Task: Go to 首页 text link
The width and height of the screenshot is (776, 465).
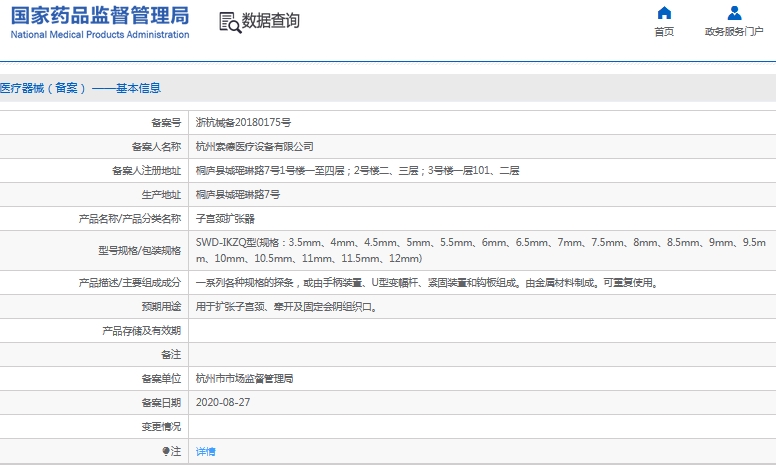Action: coord(664,32)
